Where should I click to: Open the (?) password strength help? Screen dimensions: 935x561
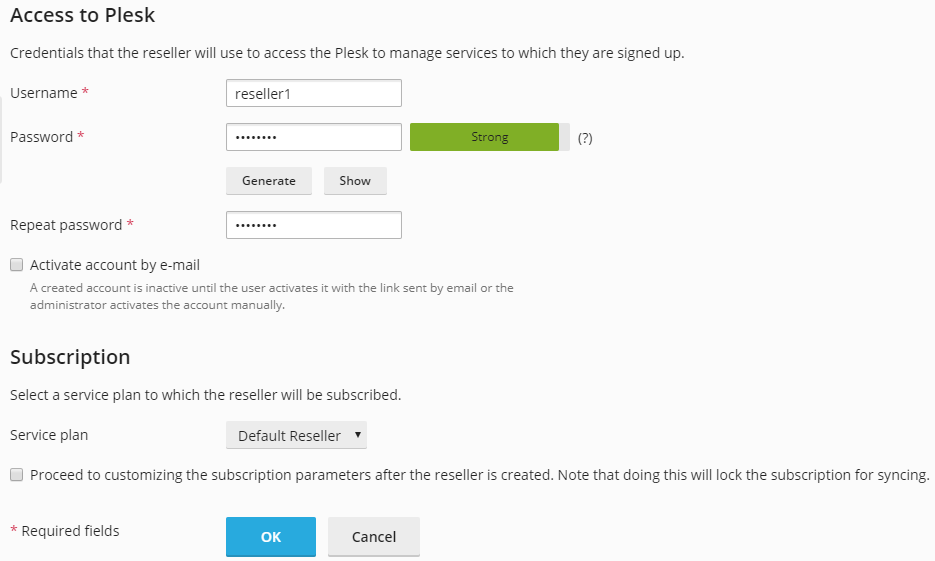point(585,138)
